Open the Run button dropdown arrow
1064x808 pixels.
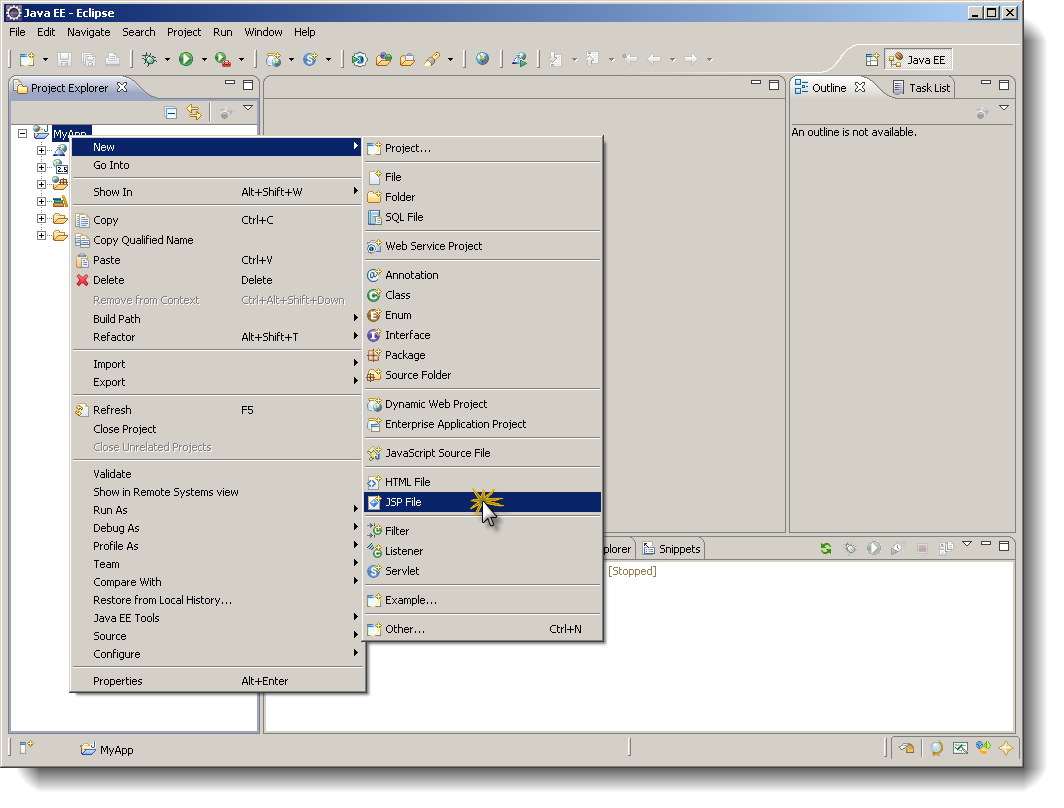(204, 59)
